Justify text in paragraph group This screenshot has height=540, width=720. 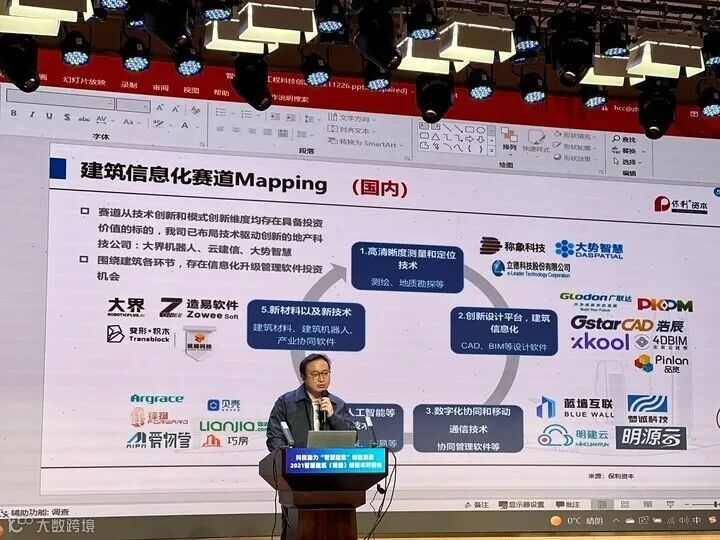pos(267,132)
